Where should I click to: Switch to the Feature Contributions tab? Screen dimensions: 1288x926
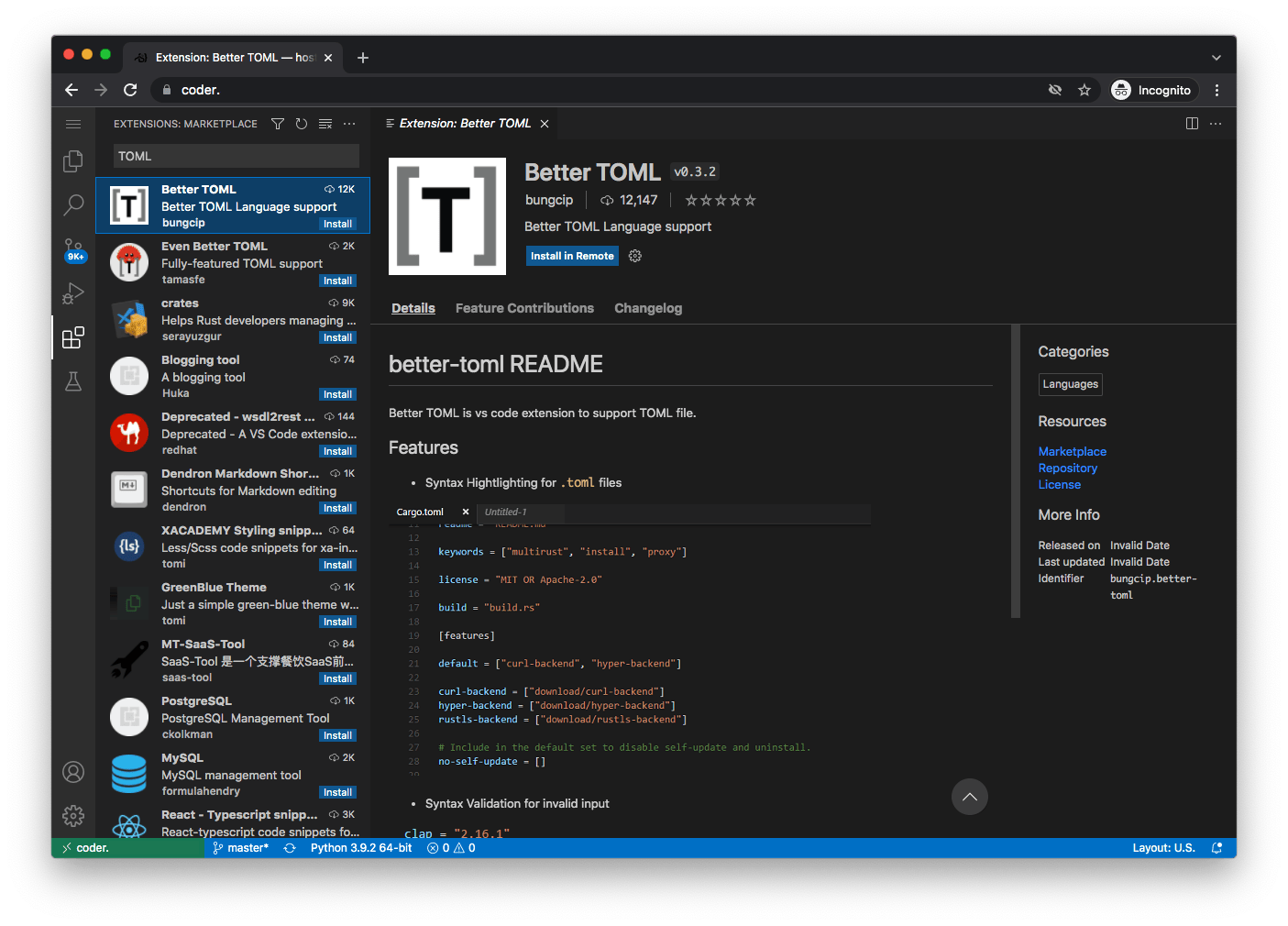tap(524, 308)
